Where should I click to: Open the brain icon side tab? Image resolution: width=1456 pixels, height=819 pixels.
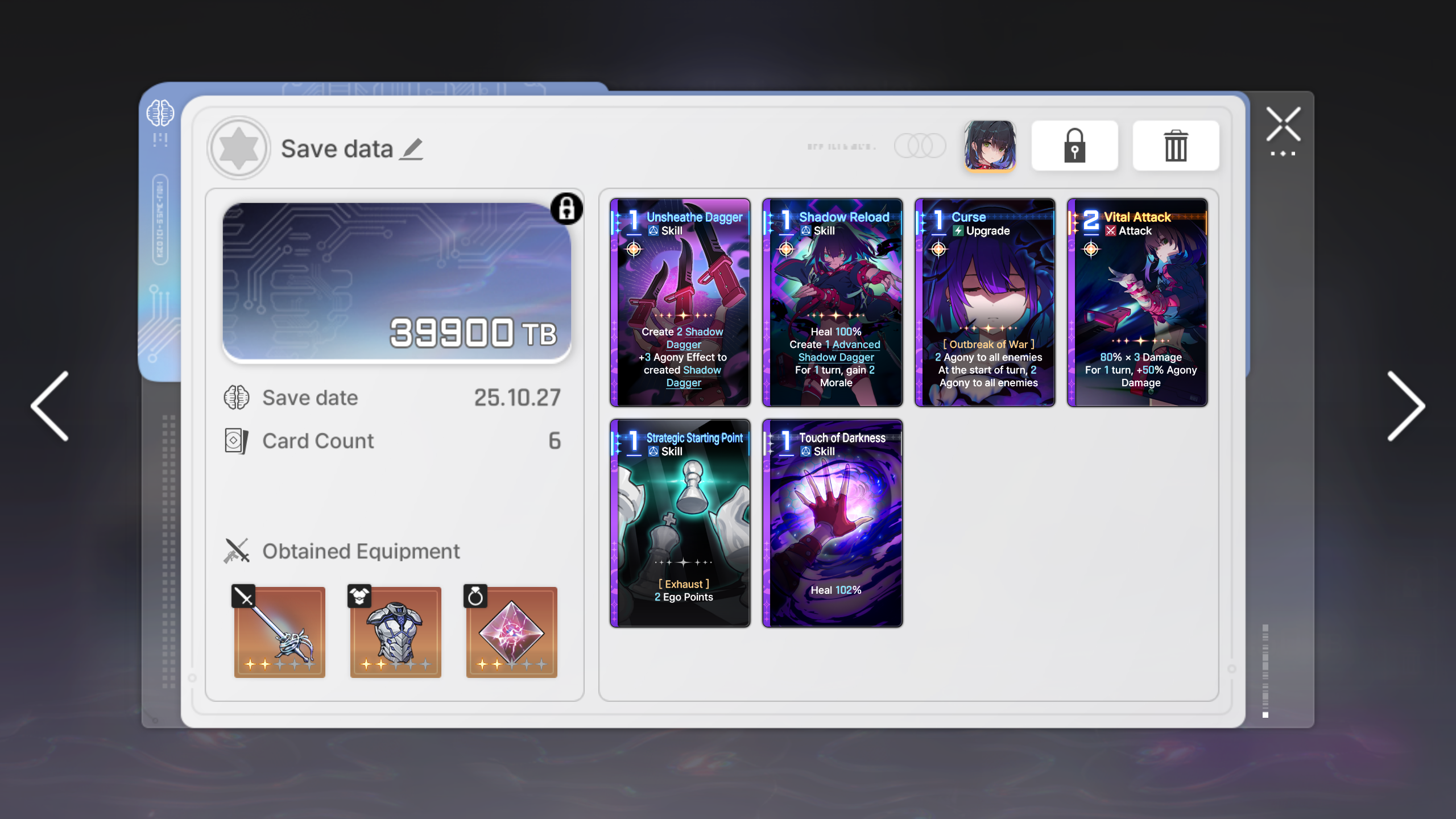160,113
